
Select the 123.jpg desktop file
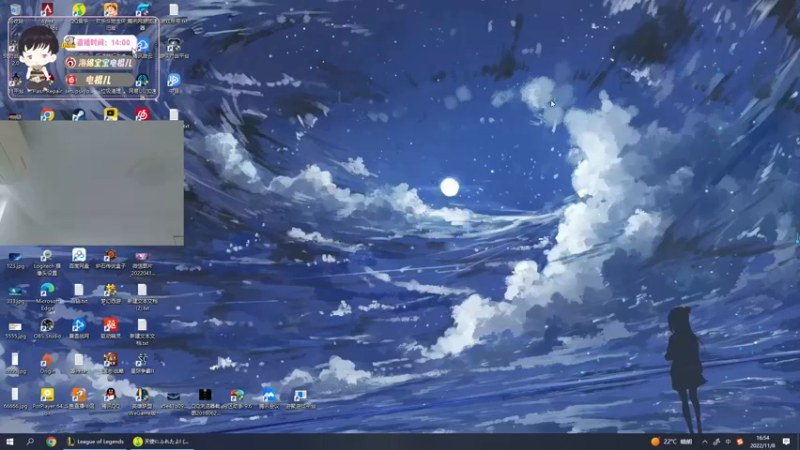[x=15, y=260]
